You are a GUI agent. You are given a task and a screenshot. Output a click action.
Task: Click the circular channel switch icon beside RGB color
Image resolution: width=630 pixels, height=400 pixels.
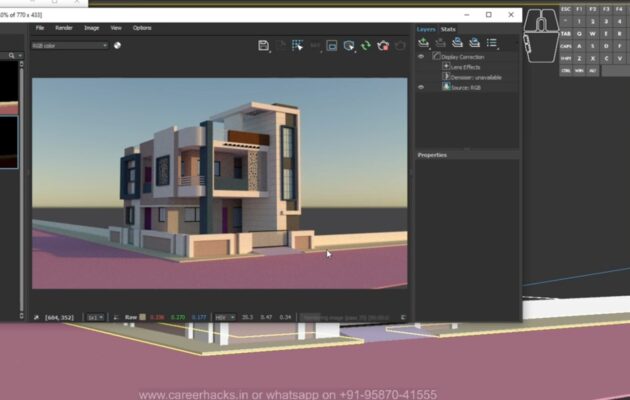pos(117,45)
